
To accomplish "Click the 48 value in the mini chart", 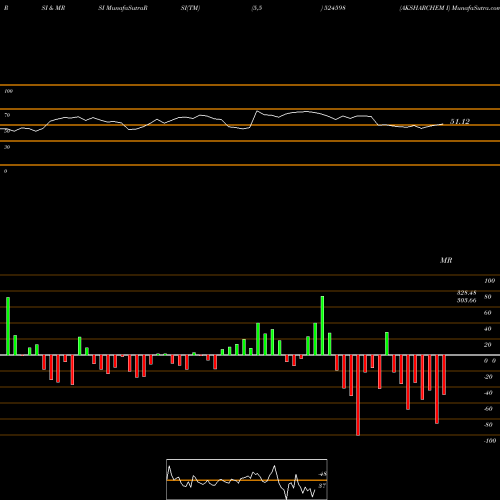I will tap(322, 474).
